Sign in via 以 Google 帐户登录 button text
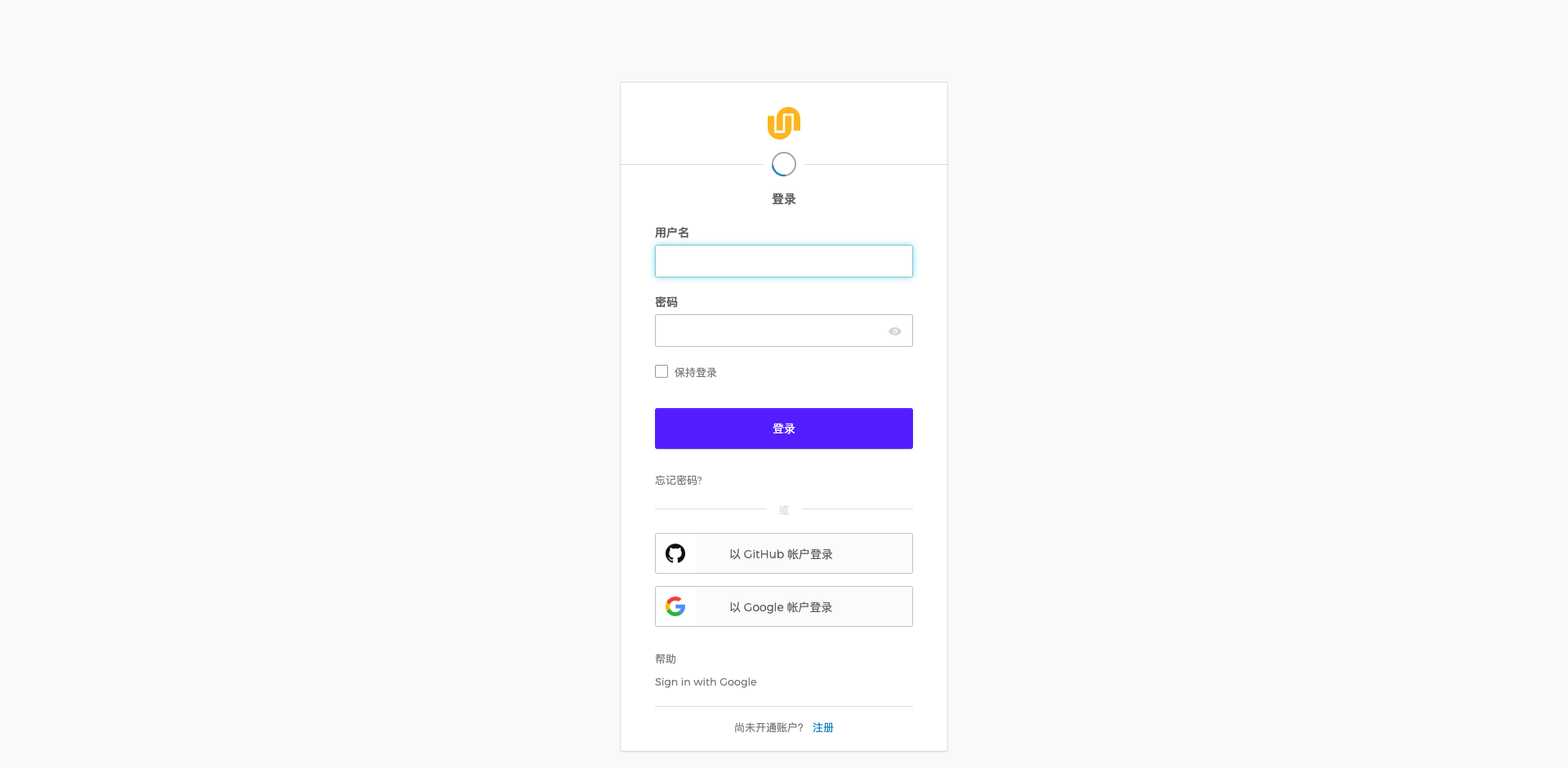 click(x=782, y=607)
